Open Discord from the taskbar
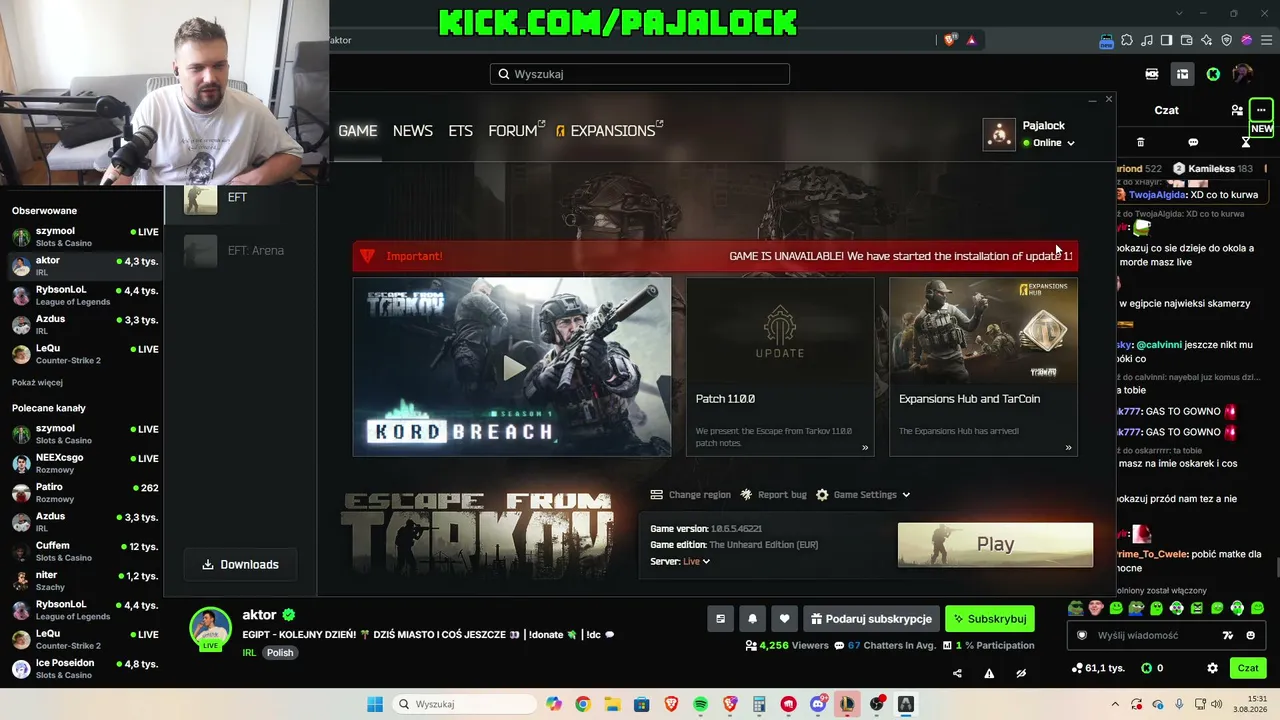1280x720 pixels. click(818, 704)
